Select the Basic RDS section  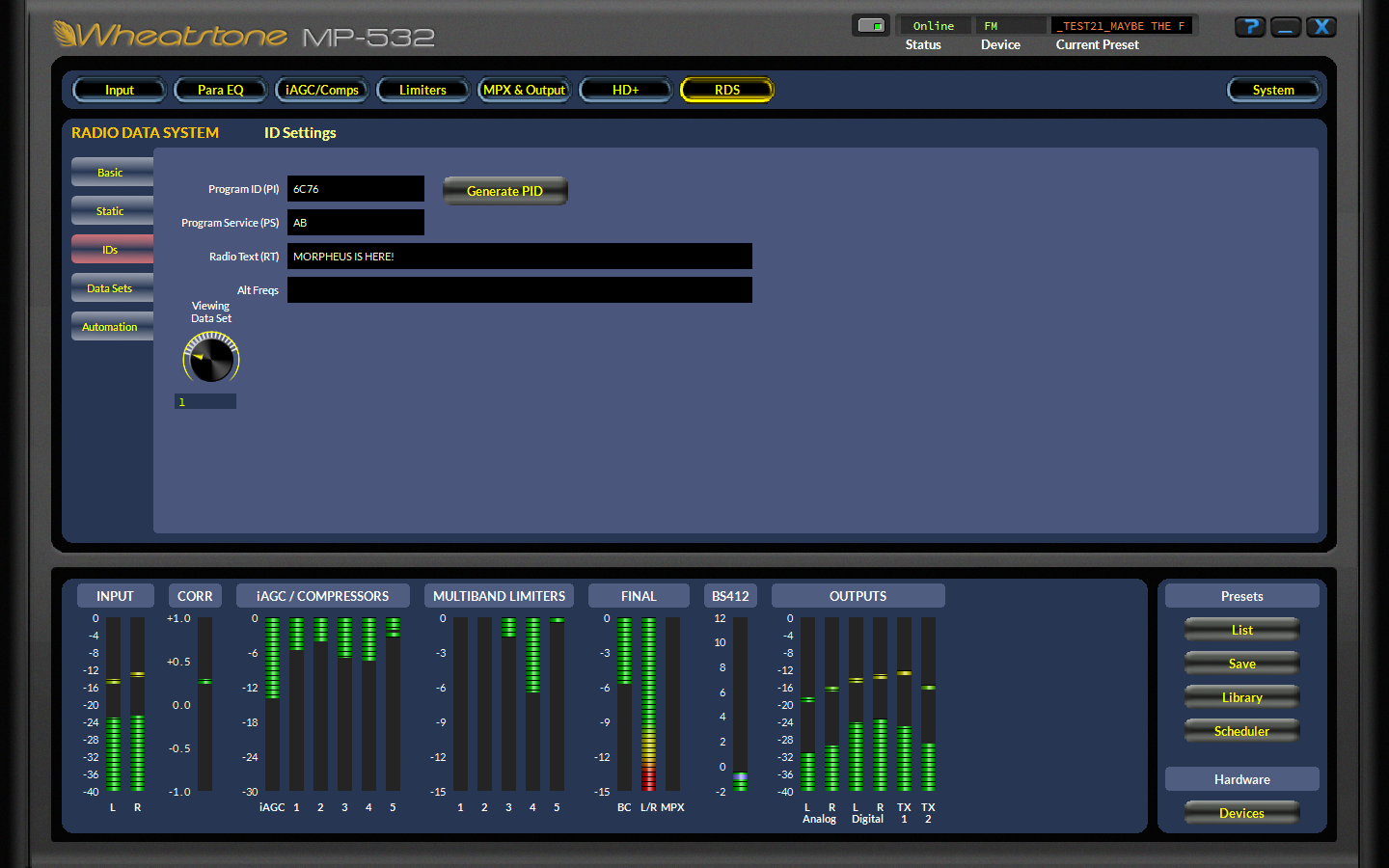point(112,172)
